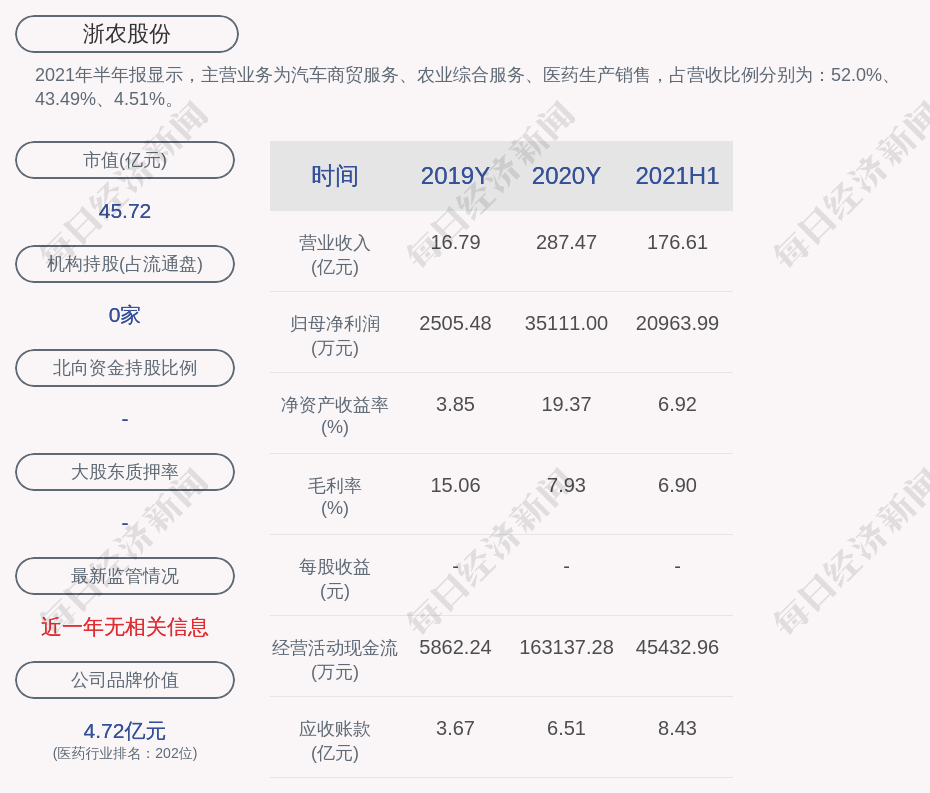Select the 应收账款 2021H1 value 8.43

pos(677,728)
